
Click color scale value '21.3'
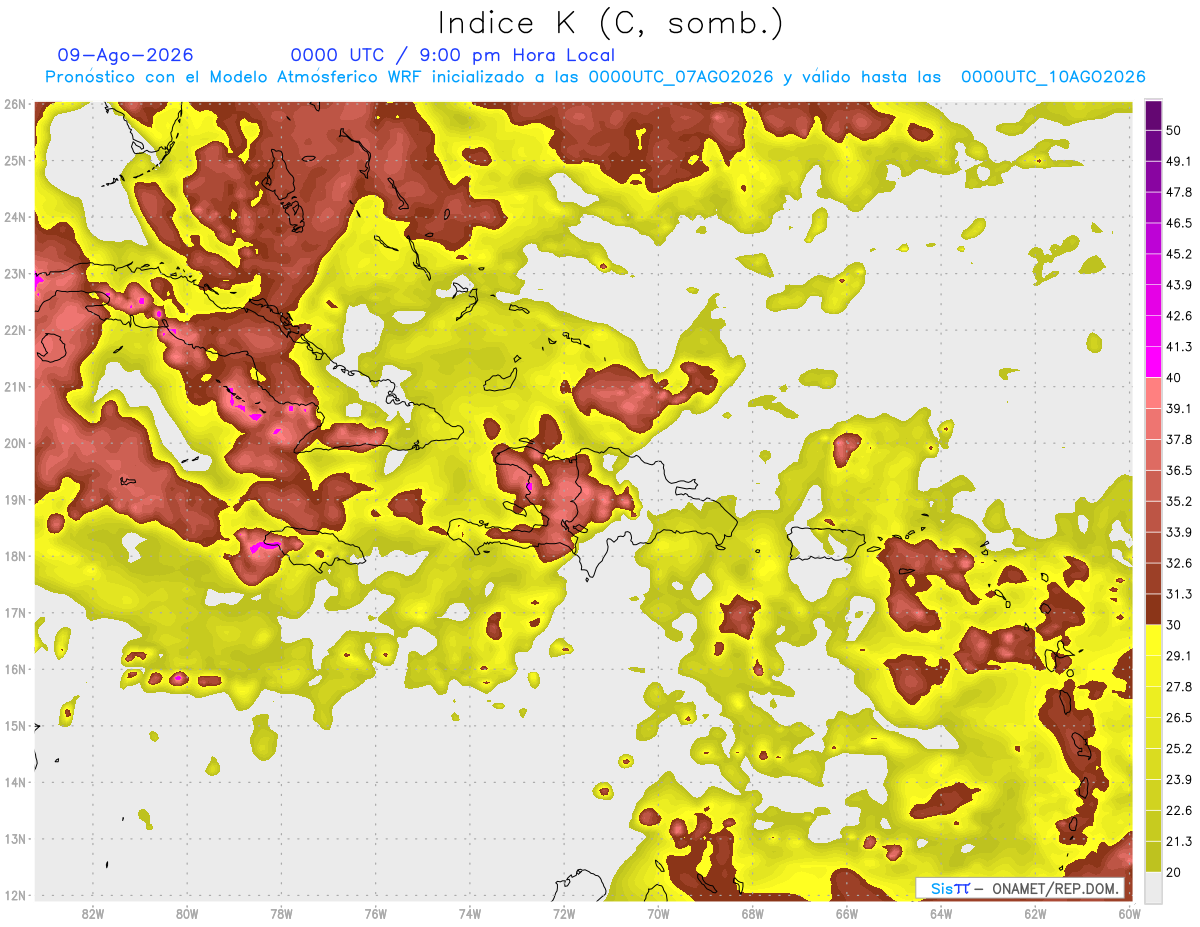click(x=1179, y=842)
